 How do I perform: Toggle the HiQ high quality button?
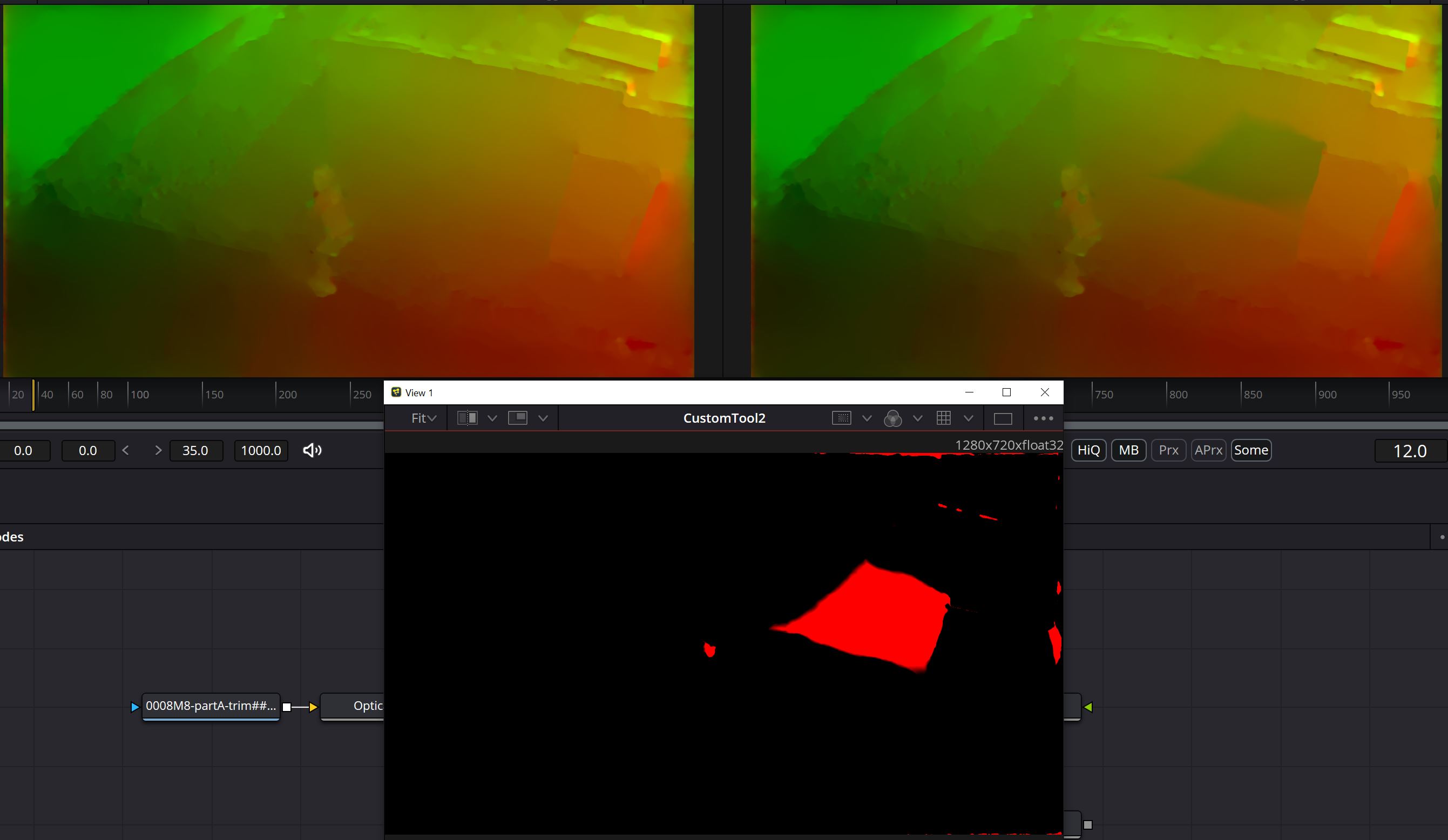tap(1089, 450)
